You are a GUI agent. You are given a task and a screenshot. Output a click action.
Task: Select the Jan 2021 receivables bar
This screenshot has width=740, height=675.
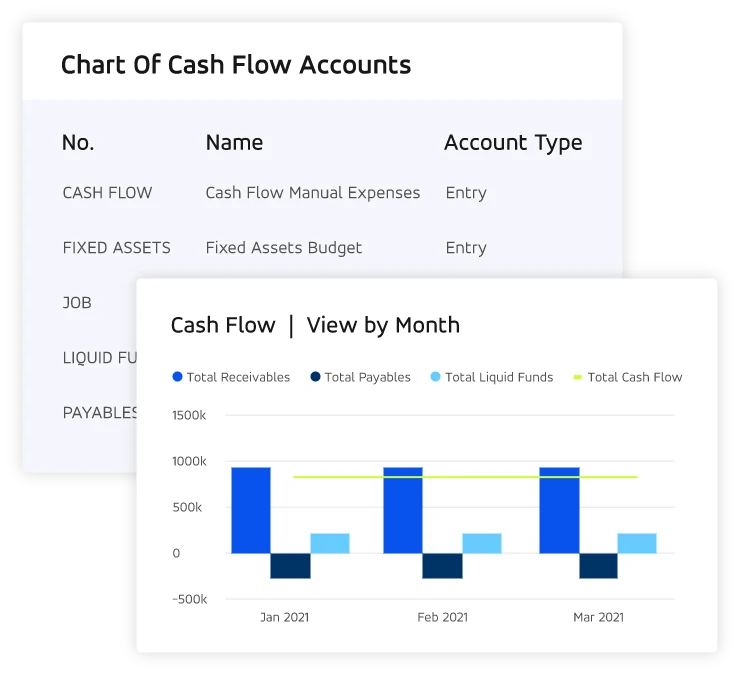251,510
